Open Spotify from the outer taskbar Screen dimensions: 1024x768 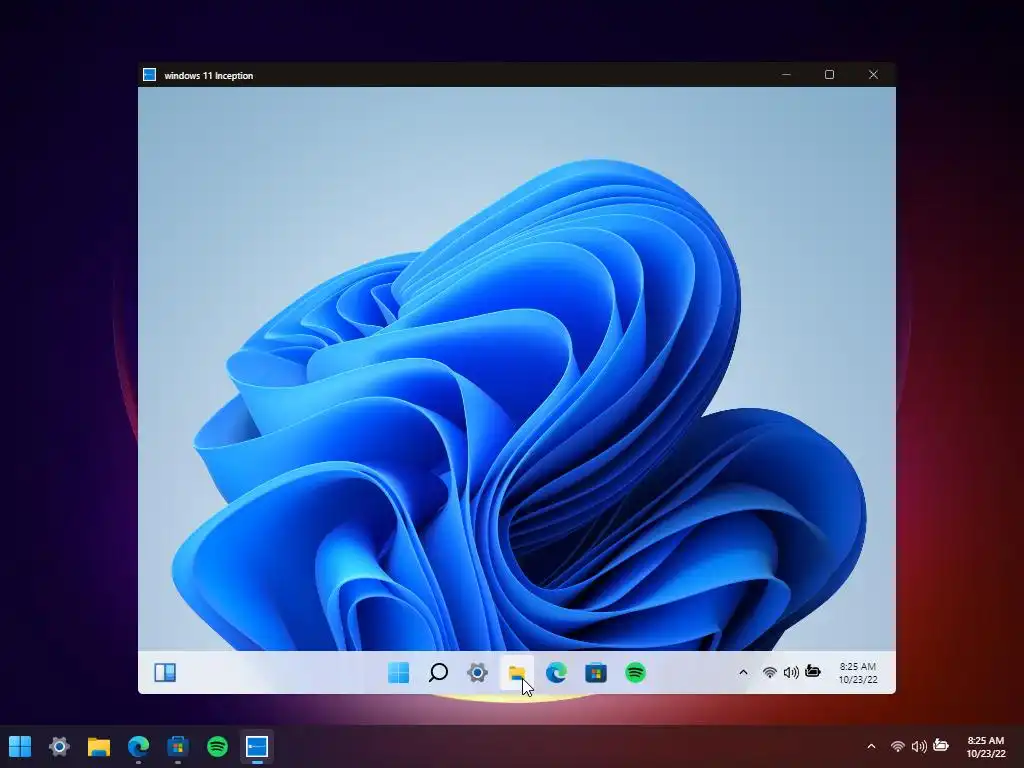click(x=217, y=746)
